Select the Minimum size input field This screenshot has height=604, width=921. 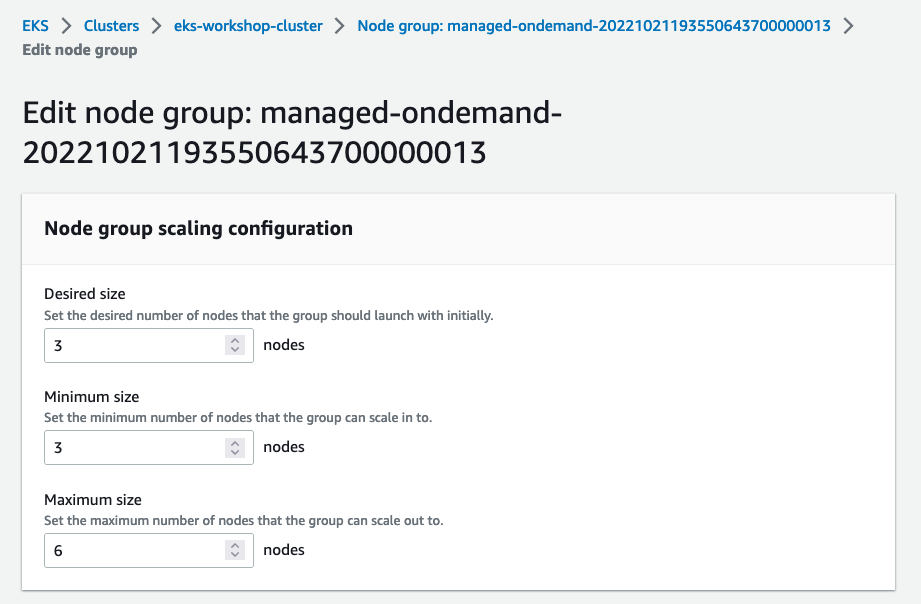(130, 447)
